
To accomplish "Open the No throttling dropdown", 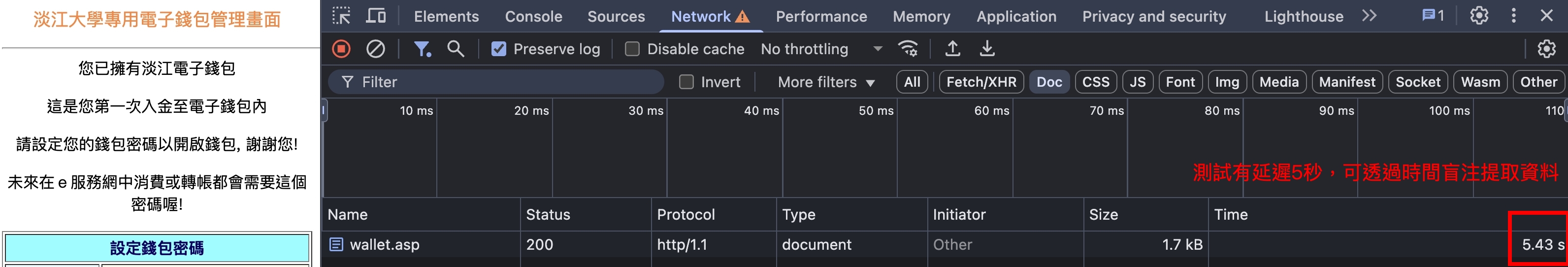I will click(x=821, y=49).
